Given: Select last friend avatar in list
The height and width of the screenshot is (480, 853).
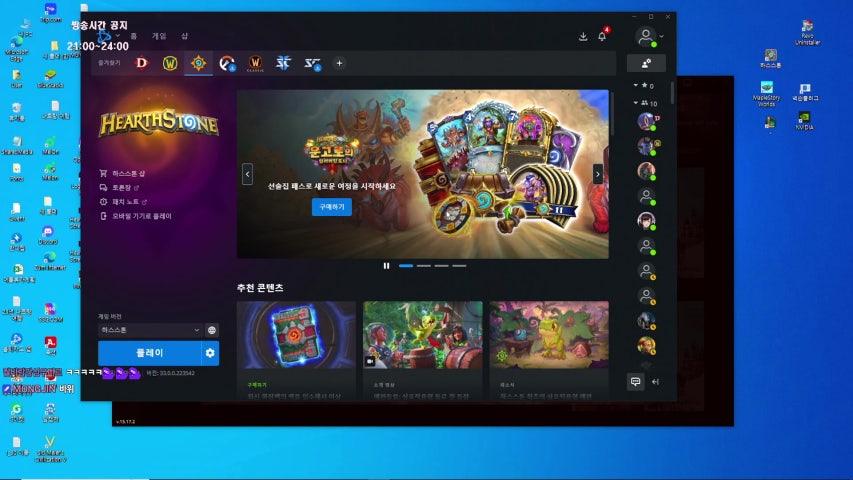Looking at the screenshot, I should (646, 346).
